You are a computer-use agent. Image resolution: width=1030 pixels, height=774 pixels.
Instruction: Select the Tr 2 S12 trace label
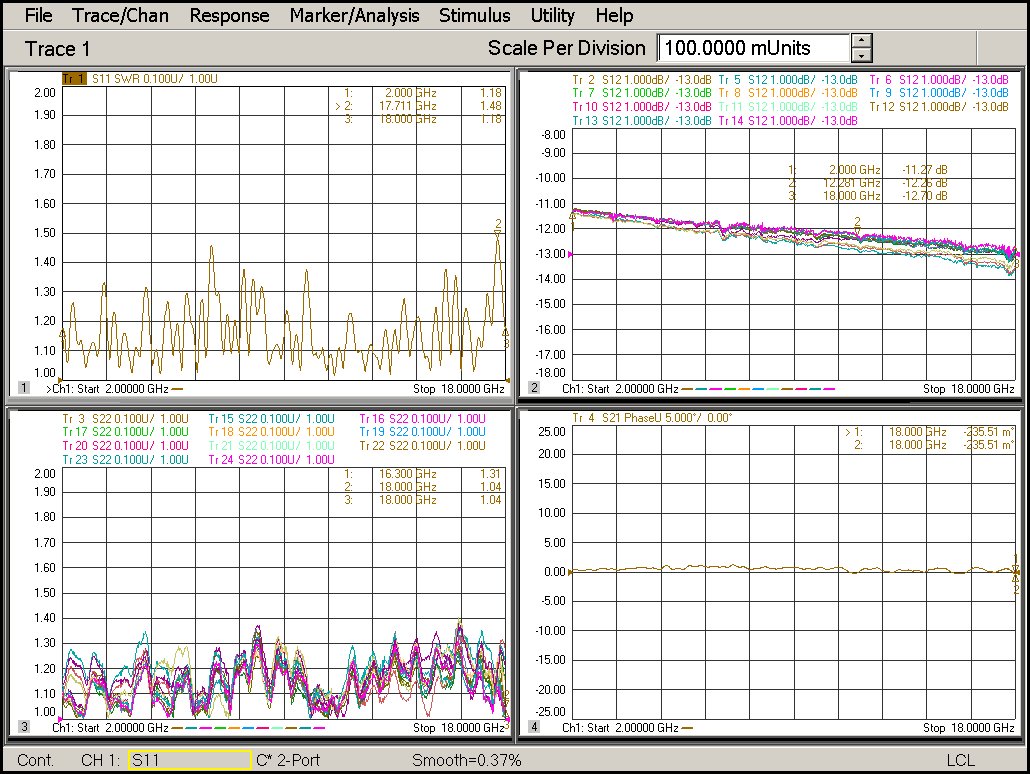pos(642,80)
